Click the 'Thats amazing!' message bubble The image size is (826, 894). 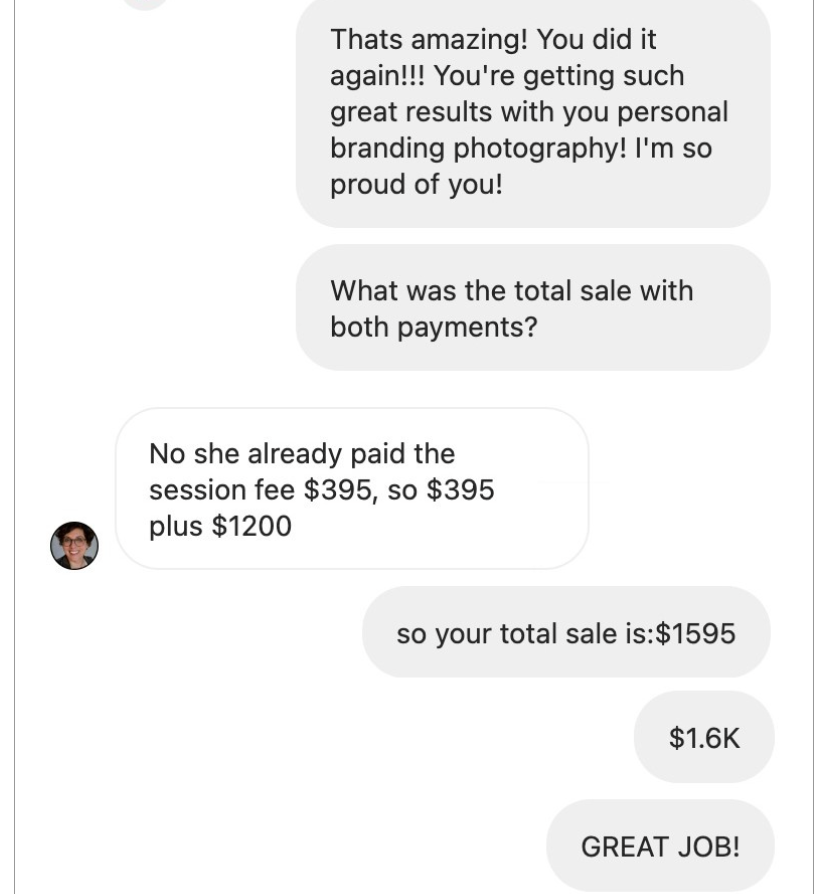tap(532, 111)
